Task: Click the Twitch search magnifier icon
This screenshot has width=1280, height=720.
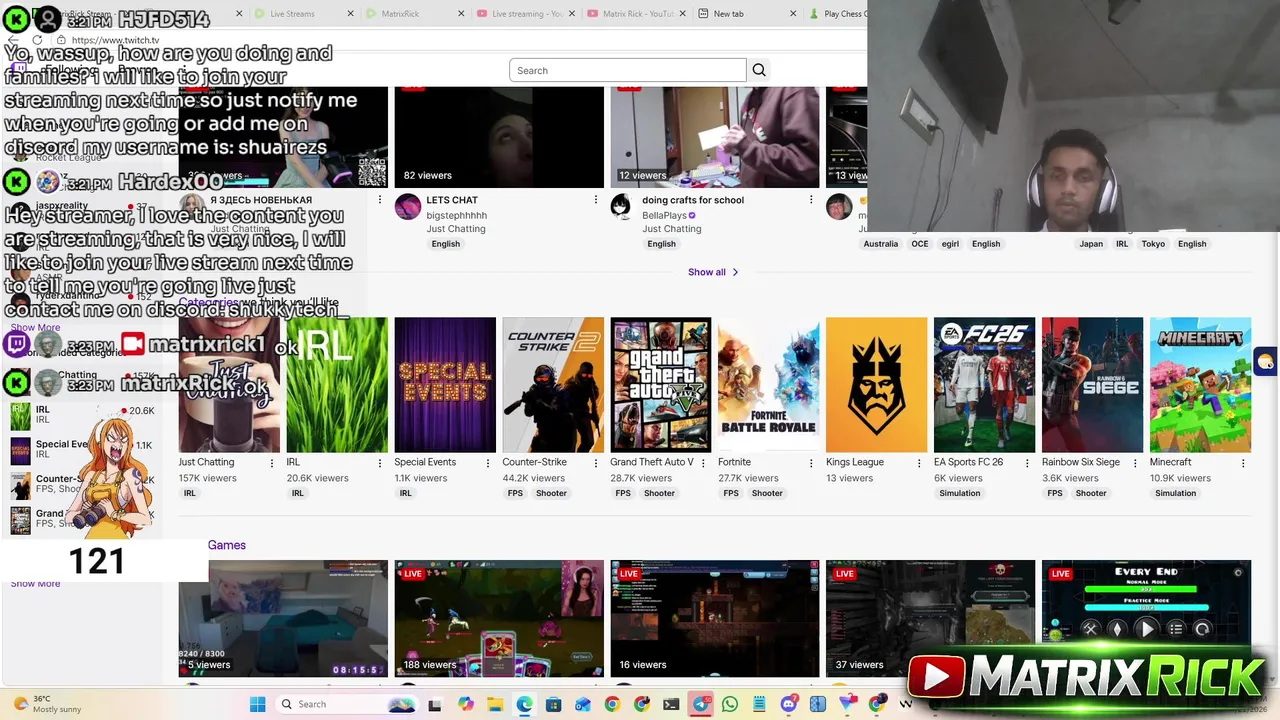Action: click(759, 70)
